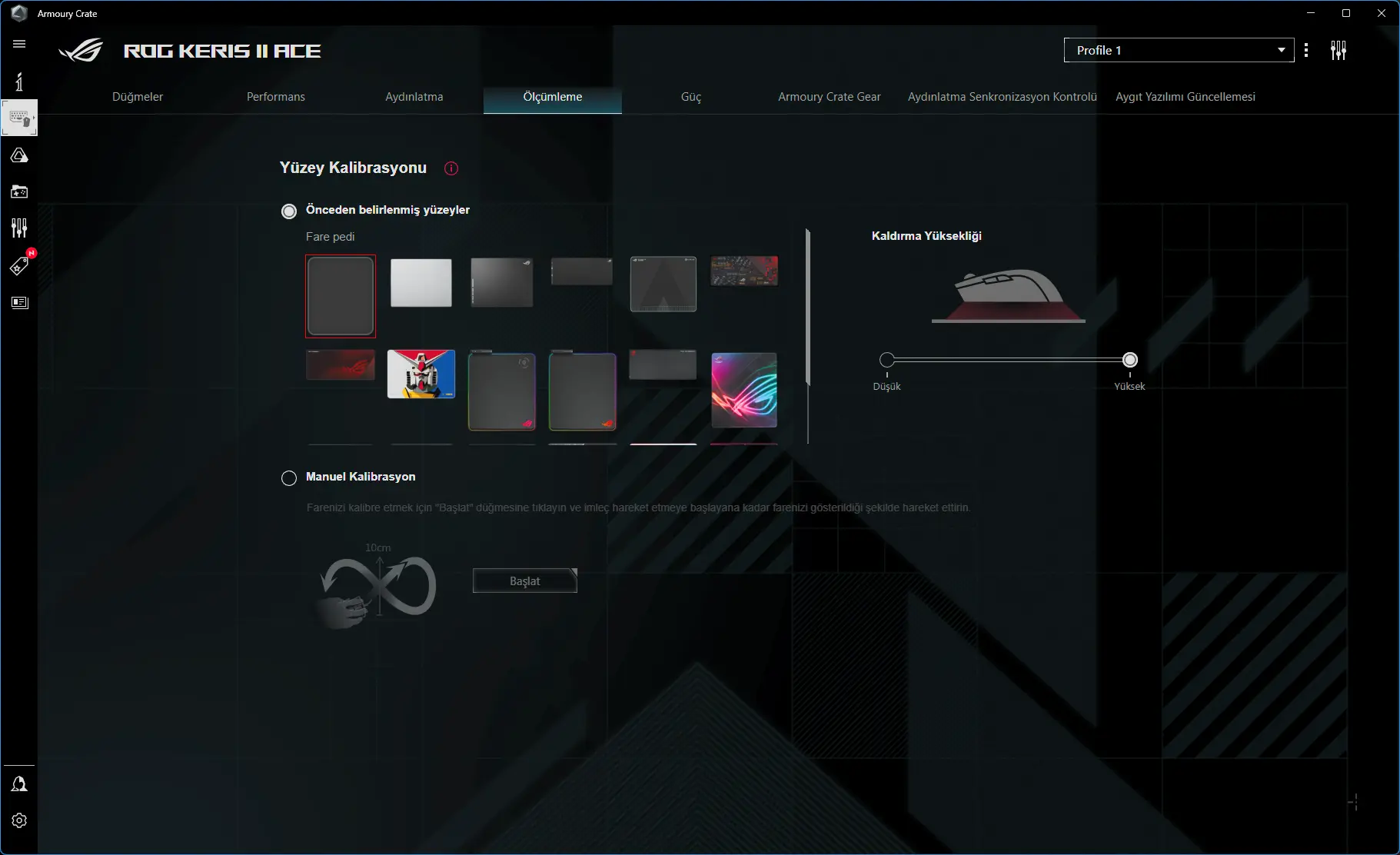The width and height of the screenshot is (1400, 855).
Task: Open Scenario Profiles sliders icon in sidebar
Action: 19,228
